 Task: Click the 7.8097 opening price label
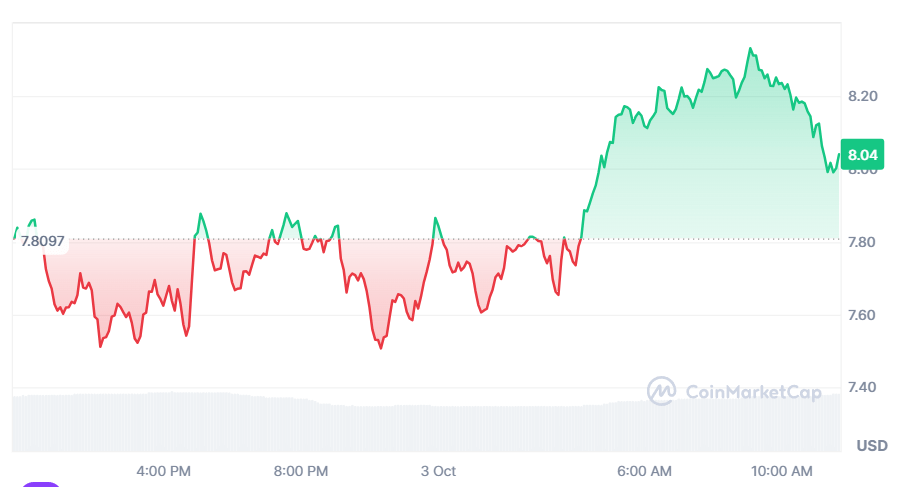(43, 241)
